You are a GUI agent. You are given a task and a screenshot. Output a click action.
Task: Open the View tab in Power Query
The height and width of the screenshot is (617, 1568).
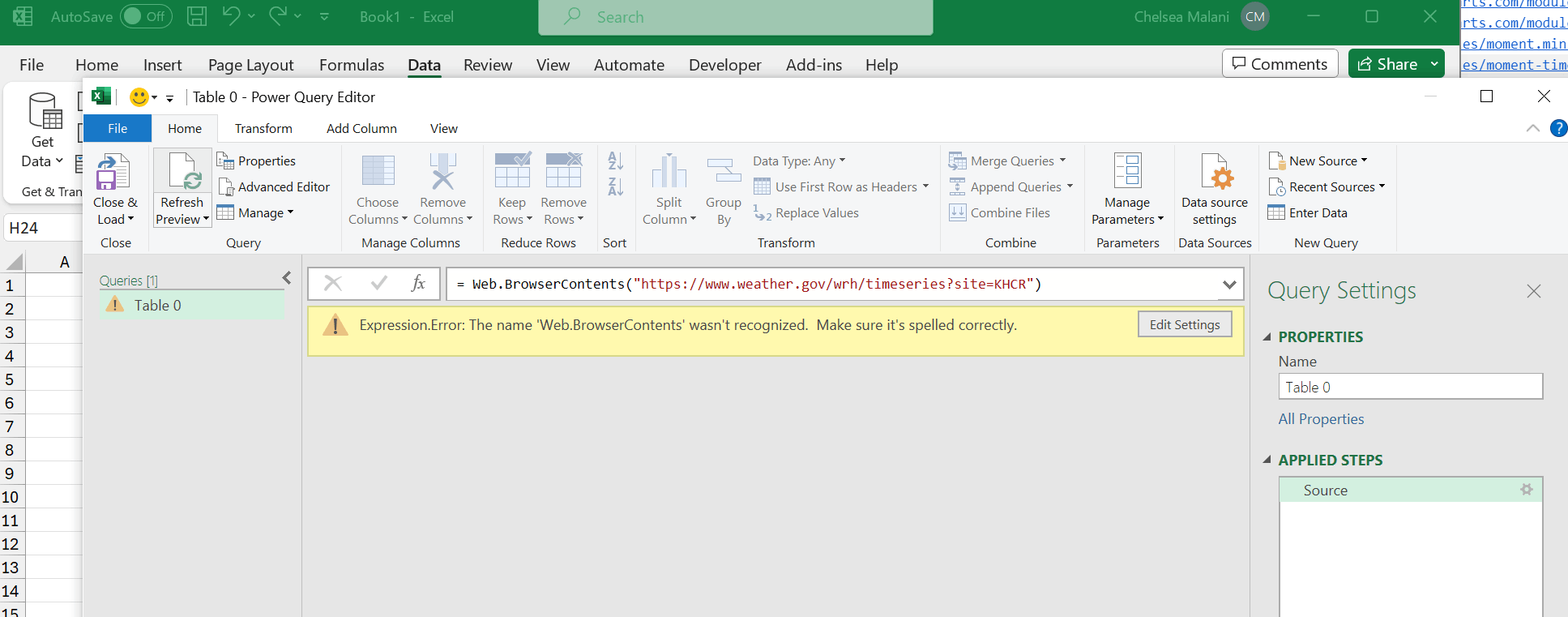443,128
